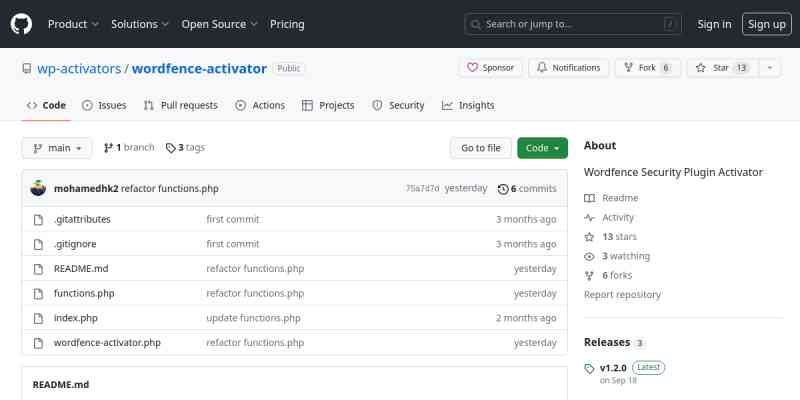View the 6 commits history

pos(527,188)
